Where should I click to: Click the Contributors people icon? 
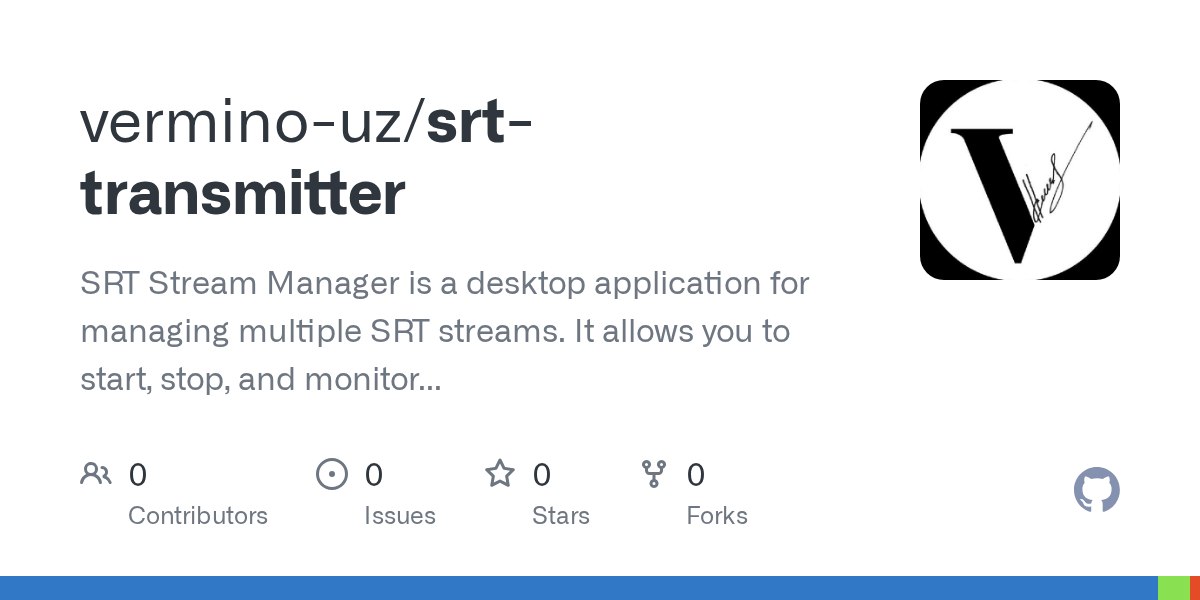[x=95, y=473]
